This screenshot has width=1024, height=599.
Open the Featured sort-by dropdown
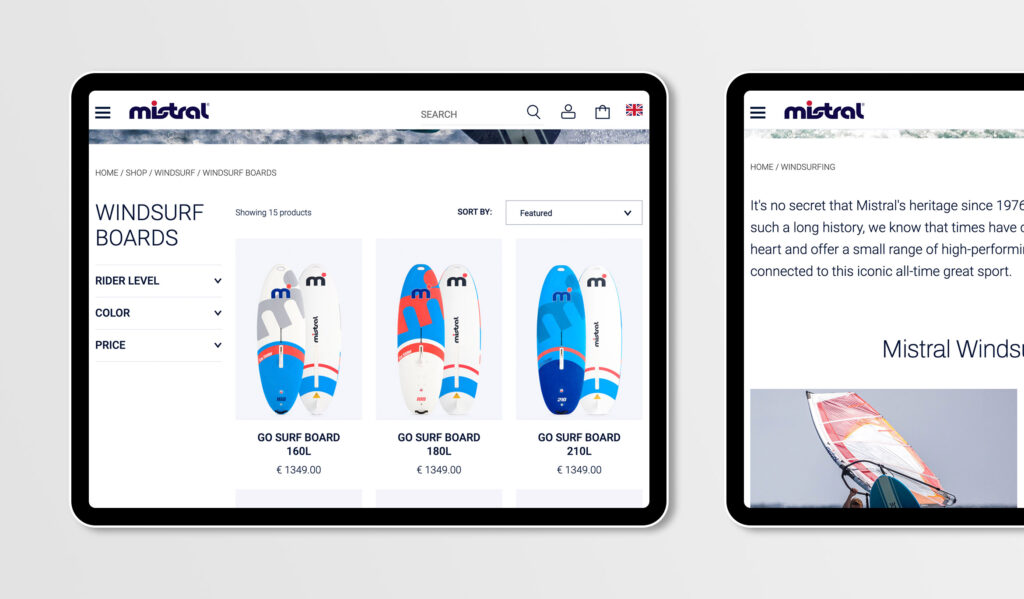[x=574, y=213]
